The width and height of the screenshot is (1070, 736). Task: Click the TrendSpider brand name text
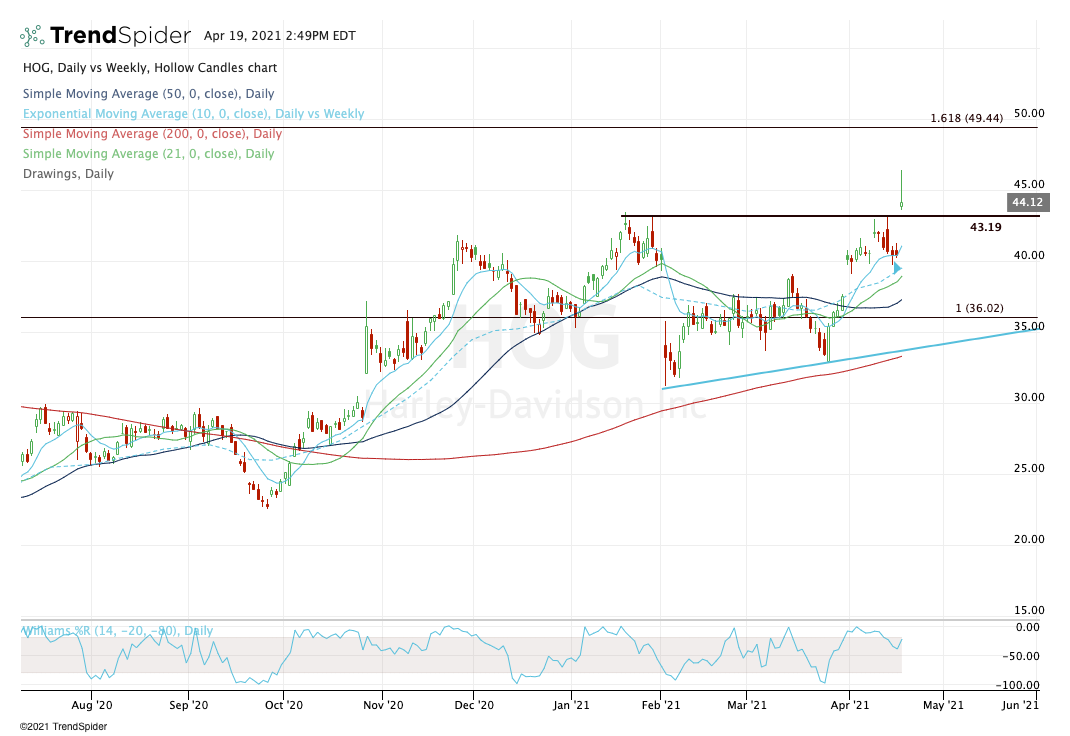118,36
